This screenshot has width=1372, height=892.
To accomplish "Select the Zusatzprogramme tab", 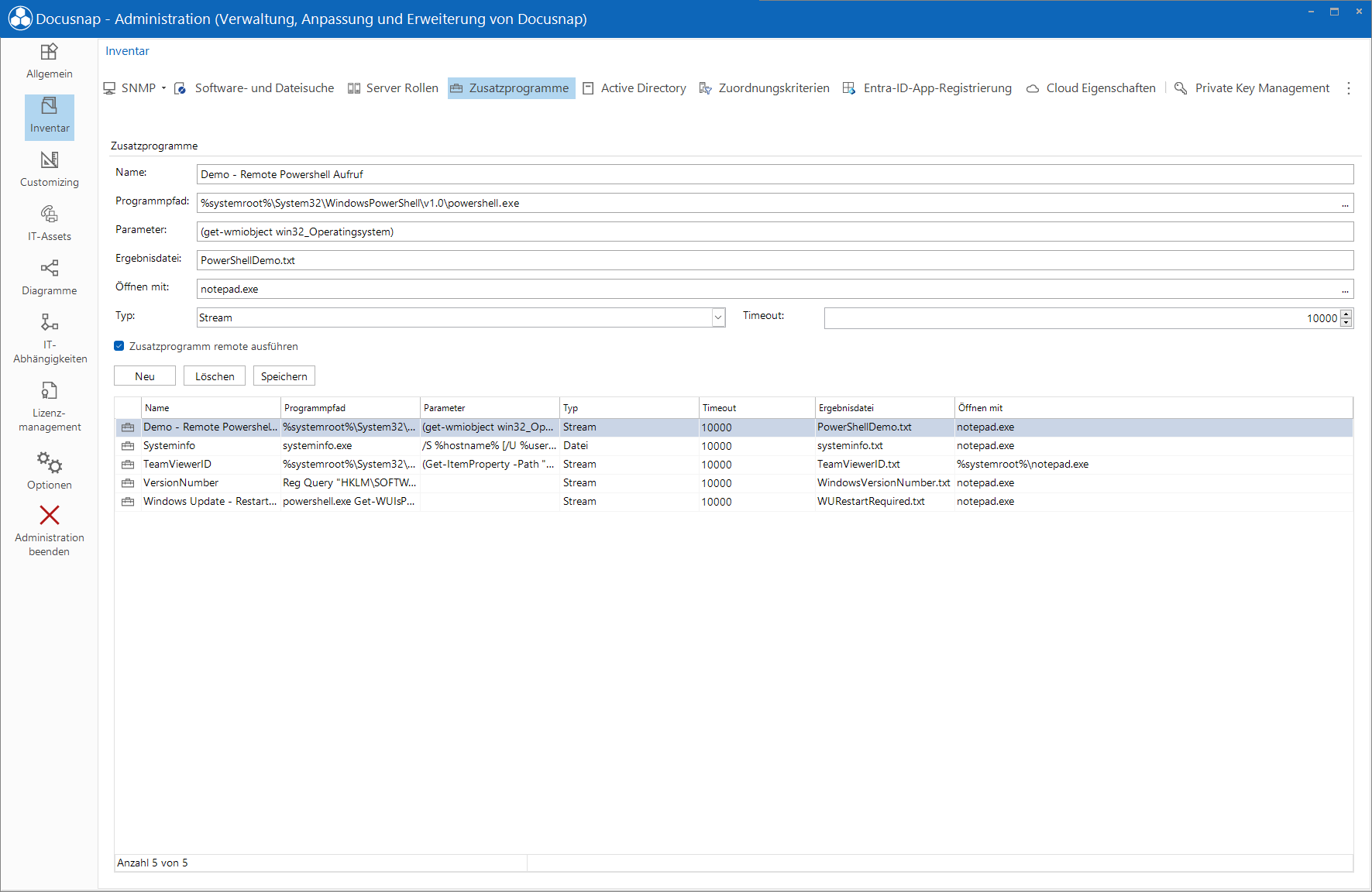I will (x=511, y=88).
